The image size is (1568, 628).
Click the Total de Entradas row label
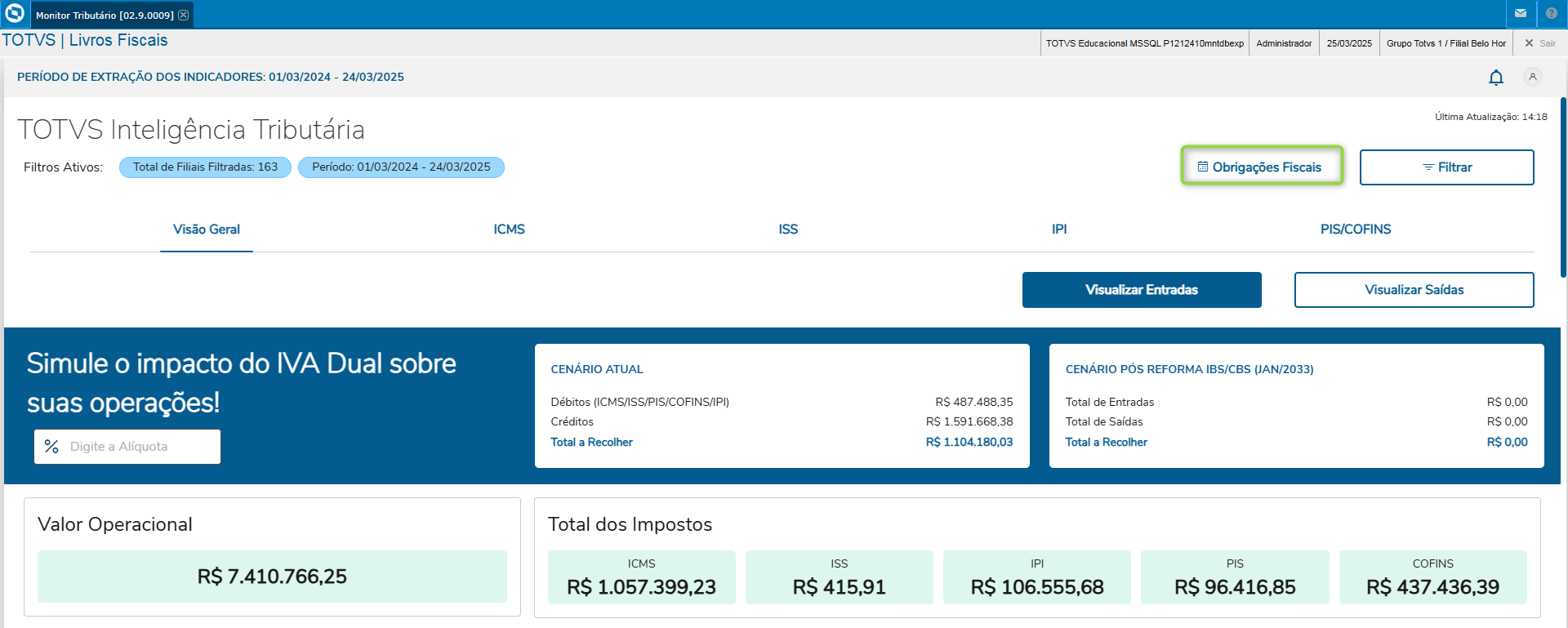1110,402
